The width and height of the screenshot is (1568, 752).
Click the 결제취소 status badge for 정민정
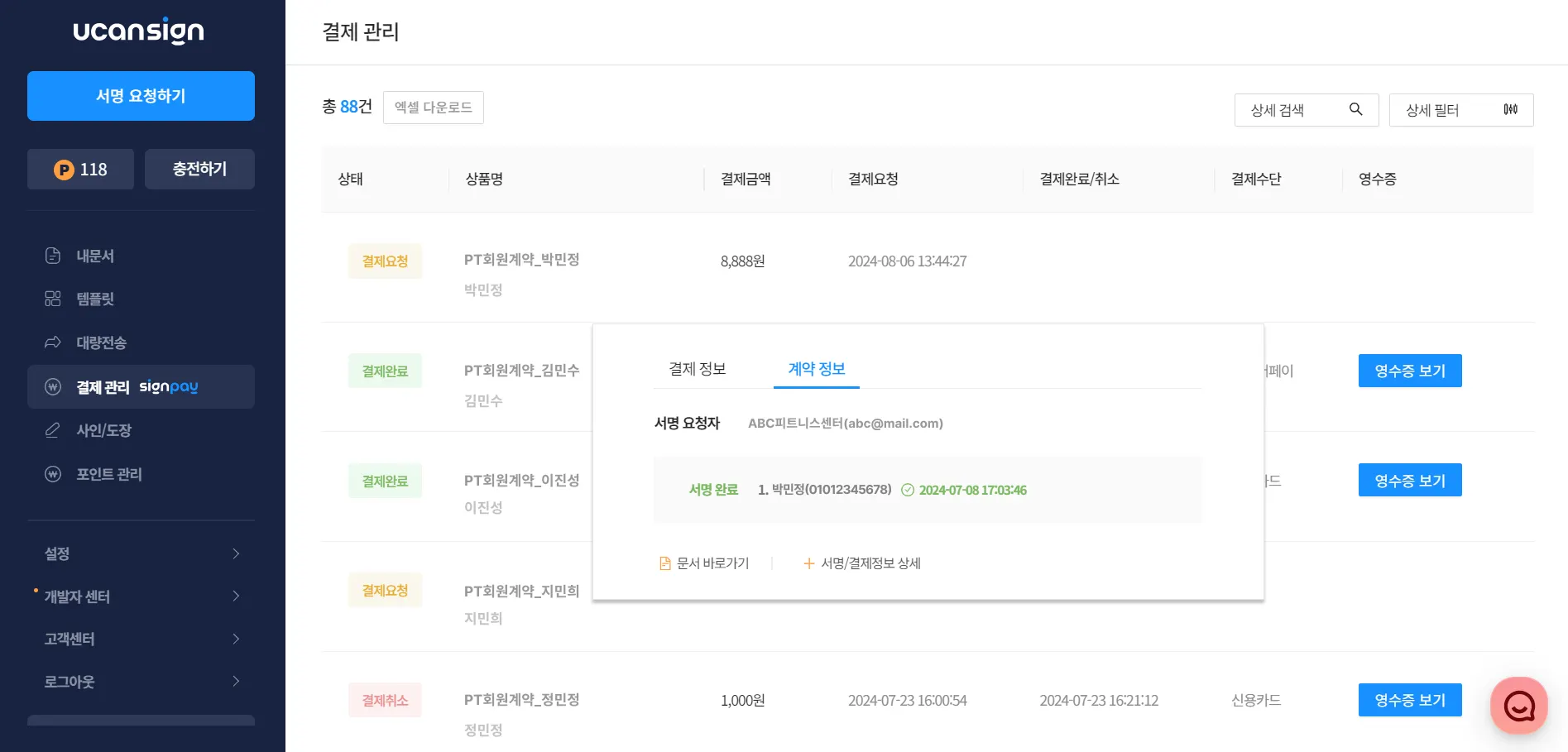(x=386, y=701)
